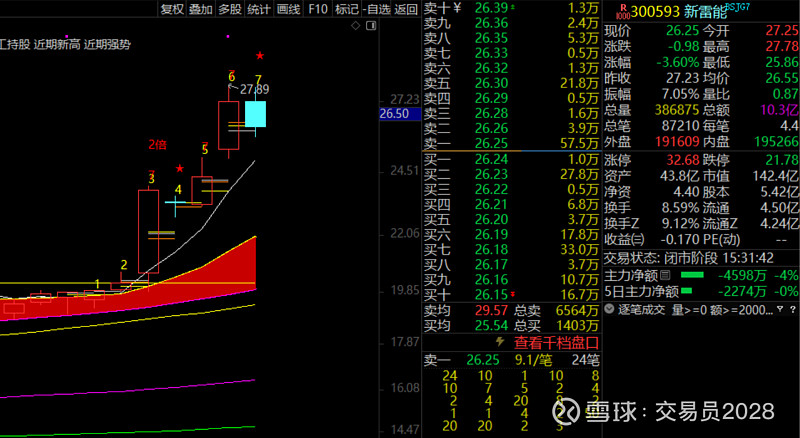Click the red star above candle 7
The height and width of the screenshot is (438, 800).
(x=260, y=56)
